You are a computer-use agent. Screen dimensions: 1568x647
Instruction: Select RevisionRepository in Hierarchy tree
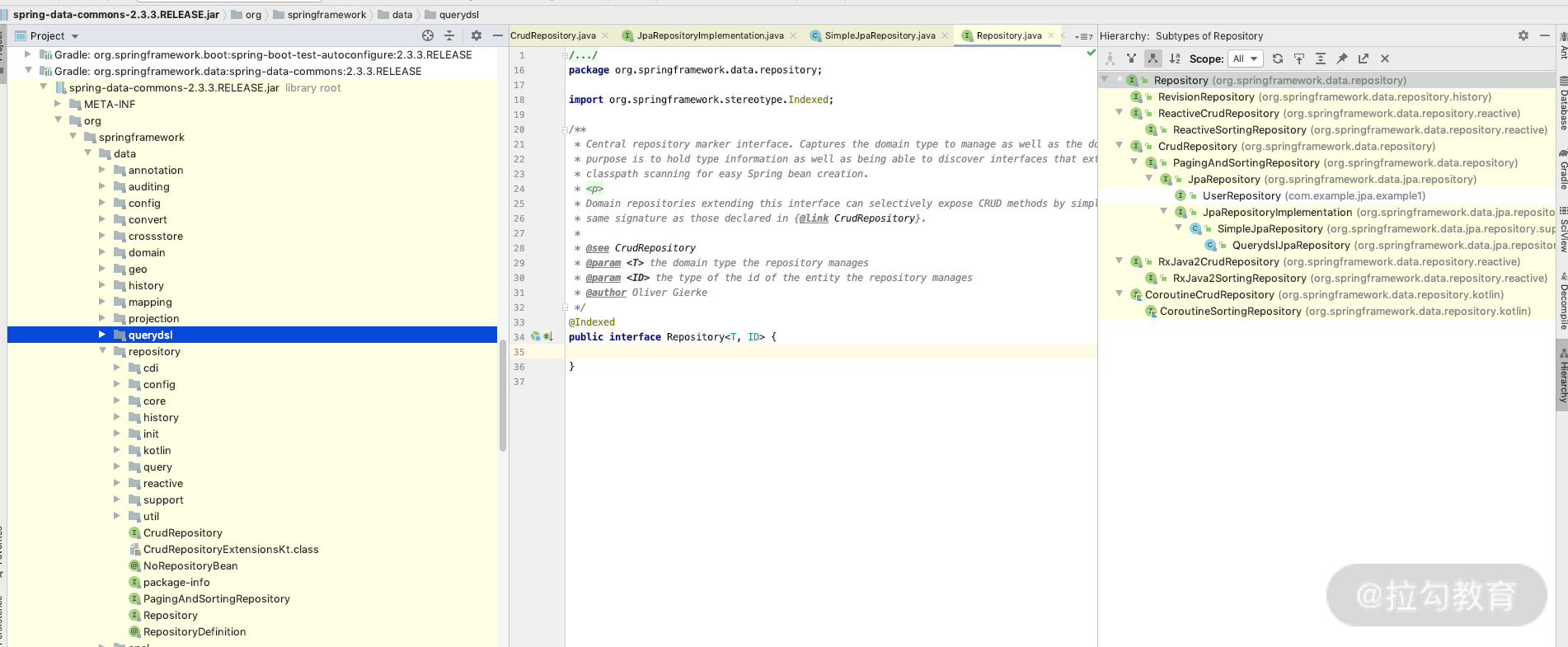(x=1206, y=96)
